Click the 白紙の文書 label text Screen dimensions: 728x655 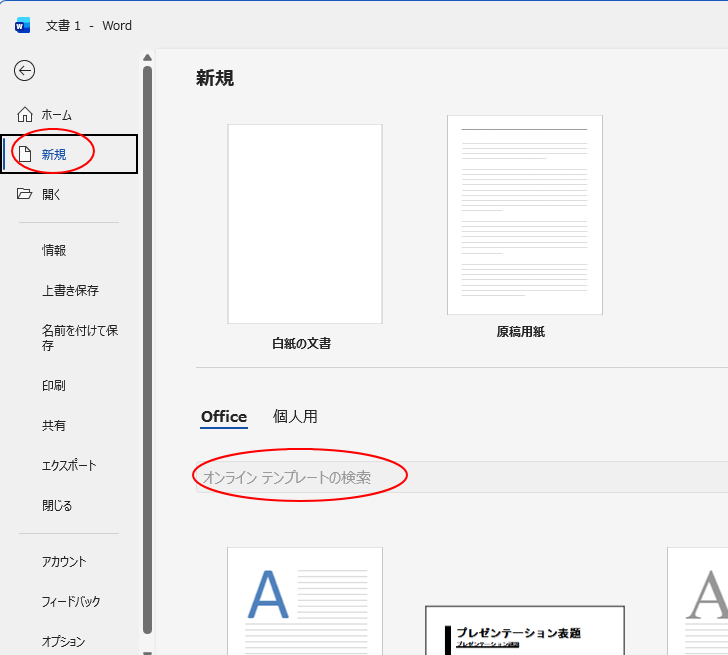pyautogui.click(x=301, y=344)
